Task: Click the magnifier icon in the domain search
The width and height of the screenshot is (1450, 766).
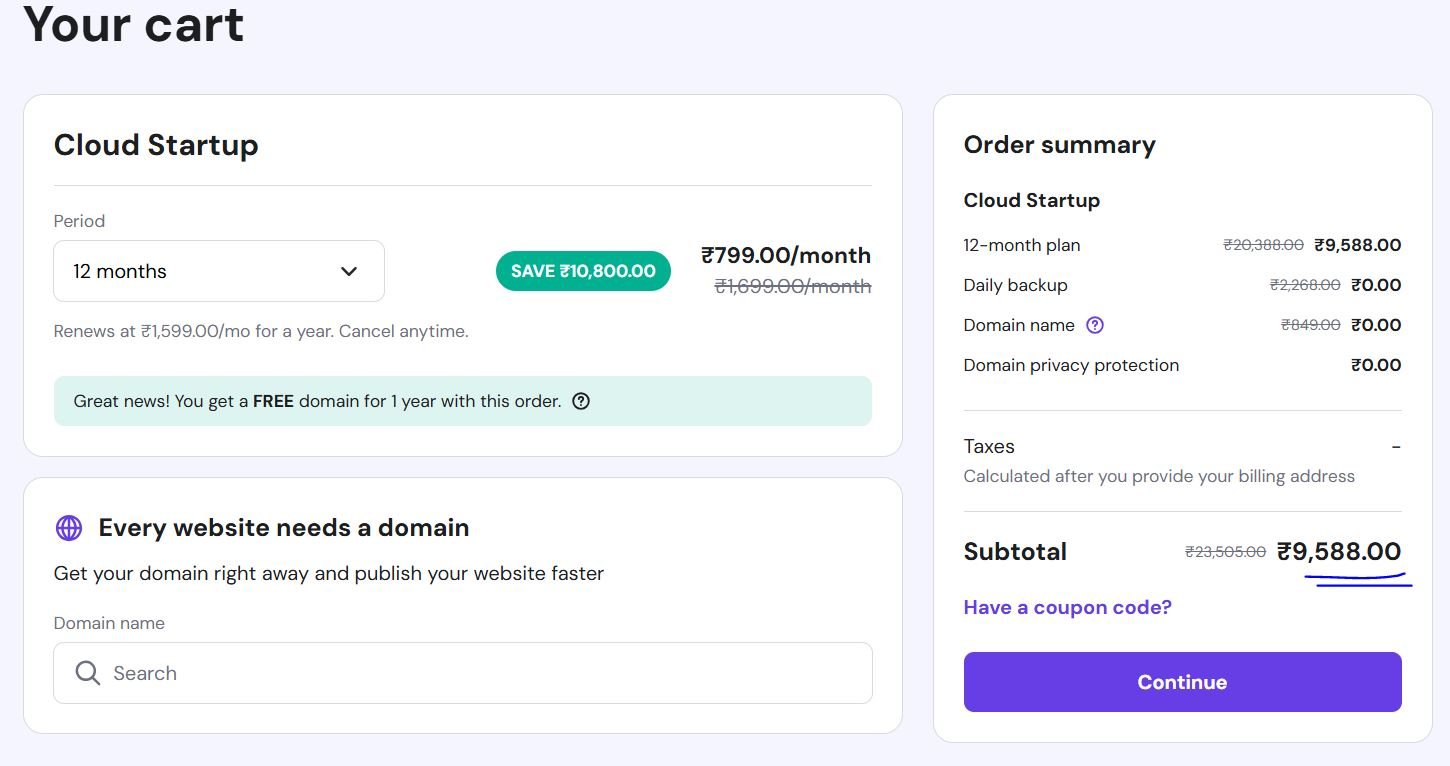Action: click(x=88, y=673)
